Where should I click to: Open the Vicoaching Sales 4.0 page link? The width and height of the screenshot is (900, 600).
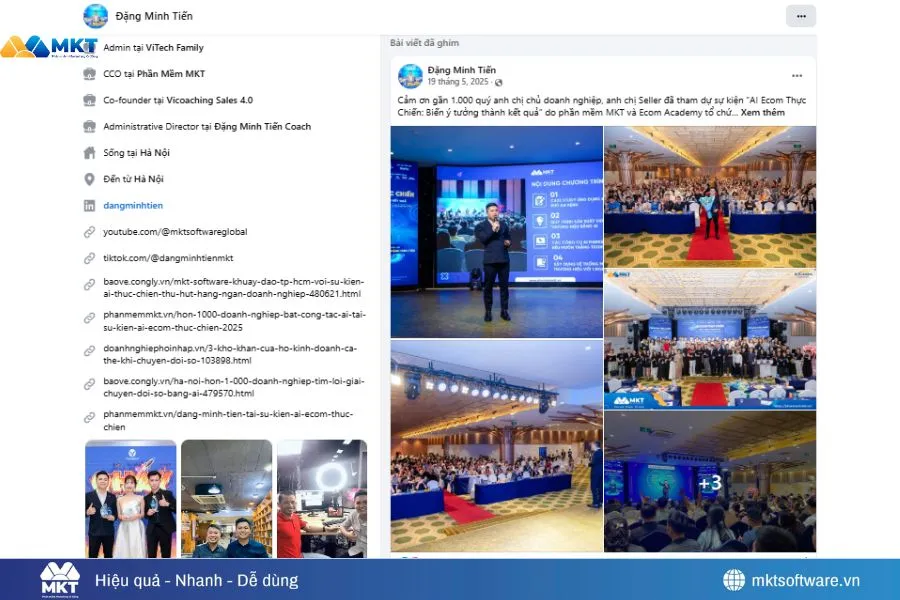point(210,100)
